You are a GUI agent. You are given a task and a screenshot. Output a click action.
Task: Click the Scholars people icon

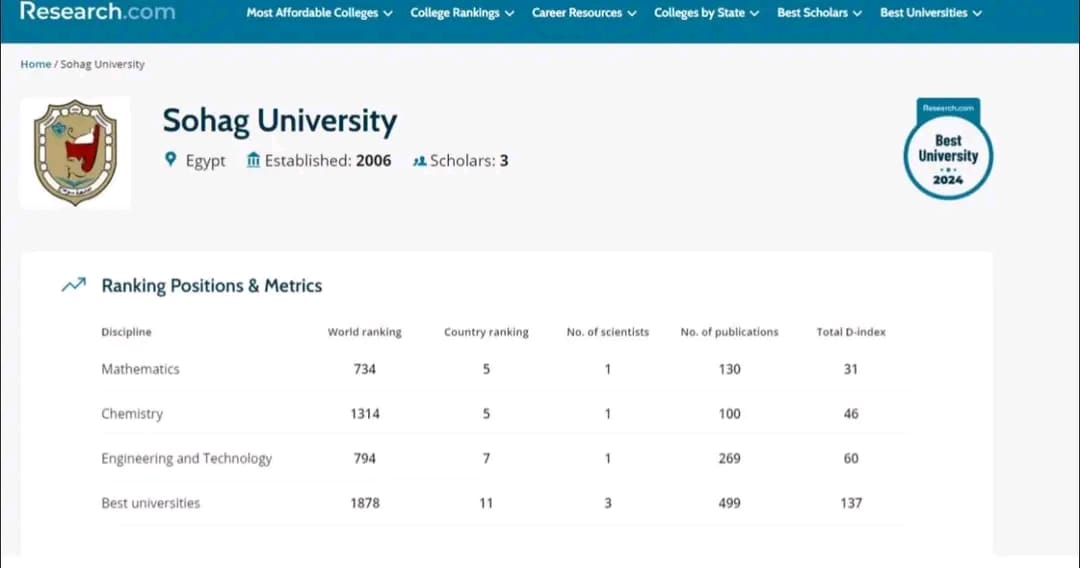(419, 161)
